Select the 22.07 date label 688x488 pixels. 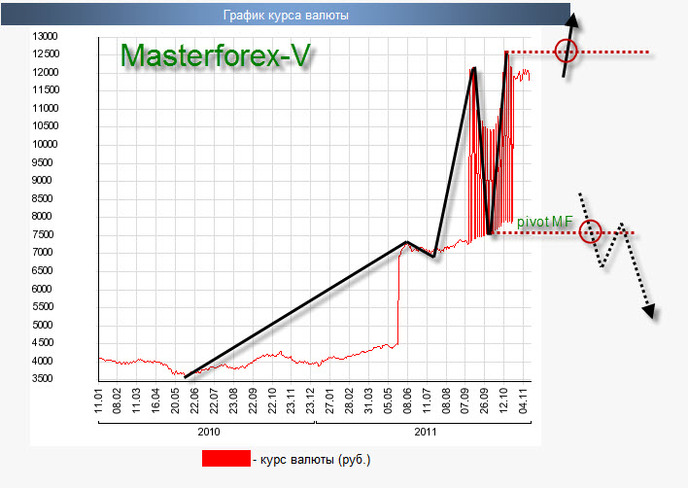[214, 400]
